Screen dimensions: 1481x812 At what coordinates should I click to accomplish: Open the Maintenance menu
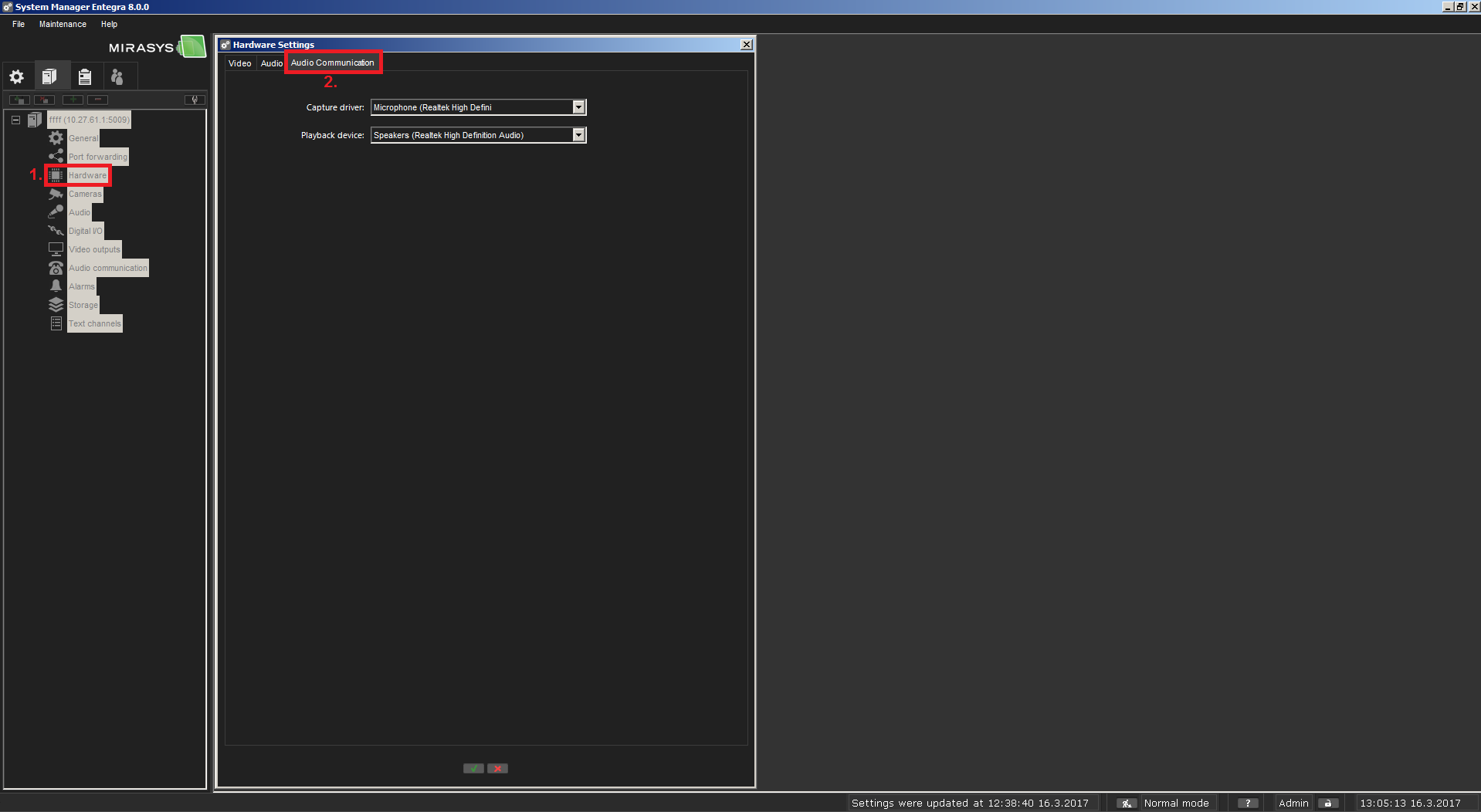click(x=63, y=24)
